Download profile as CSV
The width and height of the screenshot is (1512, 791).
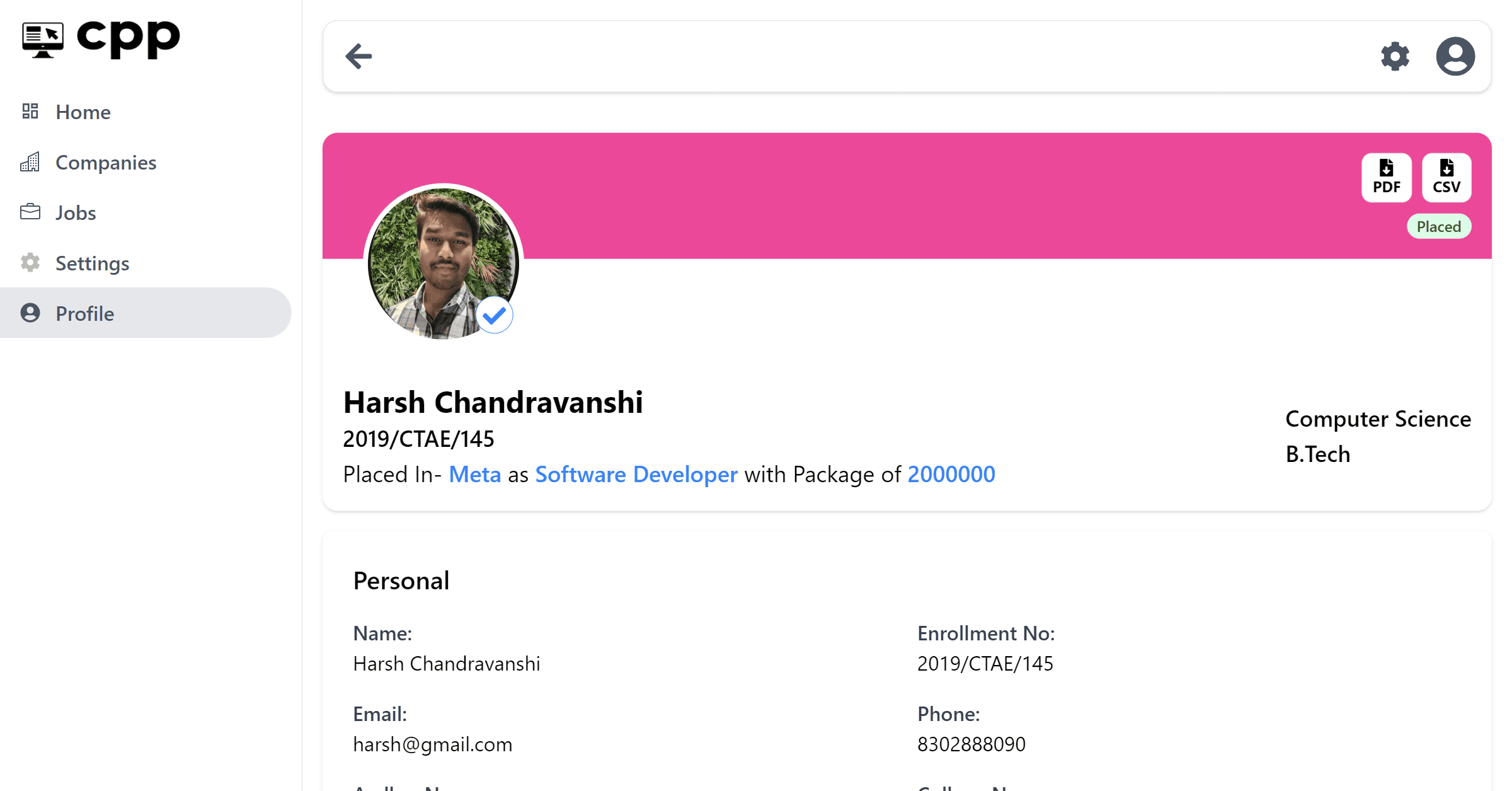pos(1446,177)
